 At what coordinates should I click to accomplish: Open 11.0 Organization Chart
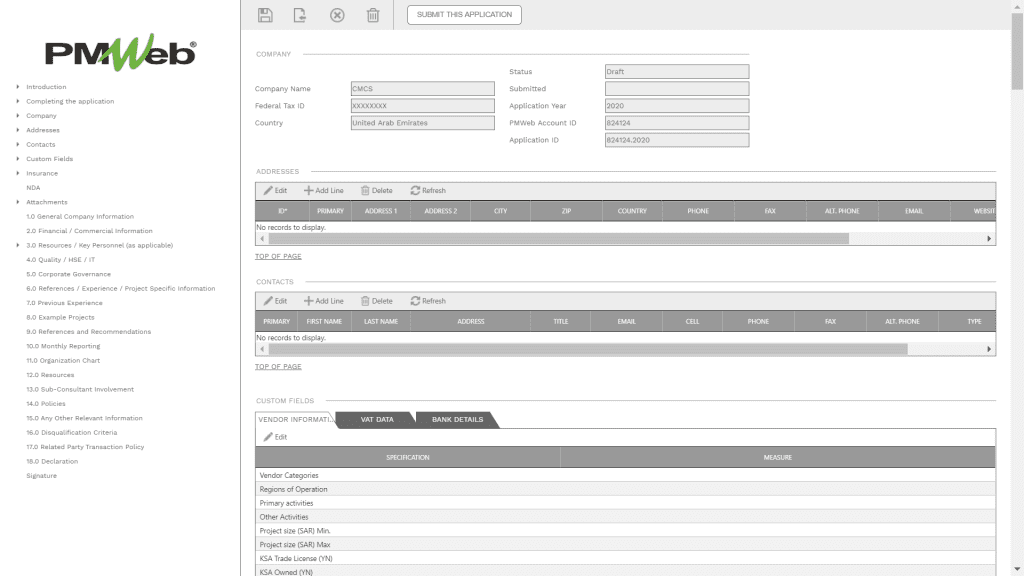click(x=63, y=360)
